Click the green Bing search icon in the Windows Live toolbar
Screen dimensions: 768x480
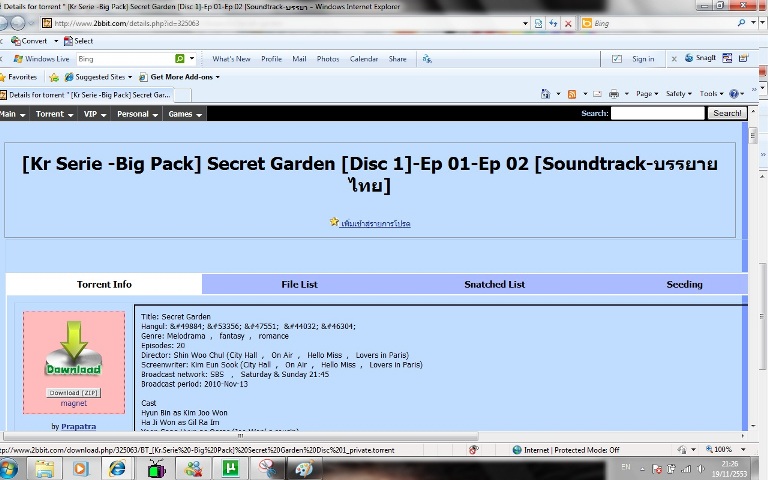pos(180,59)
